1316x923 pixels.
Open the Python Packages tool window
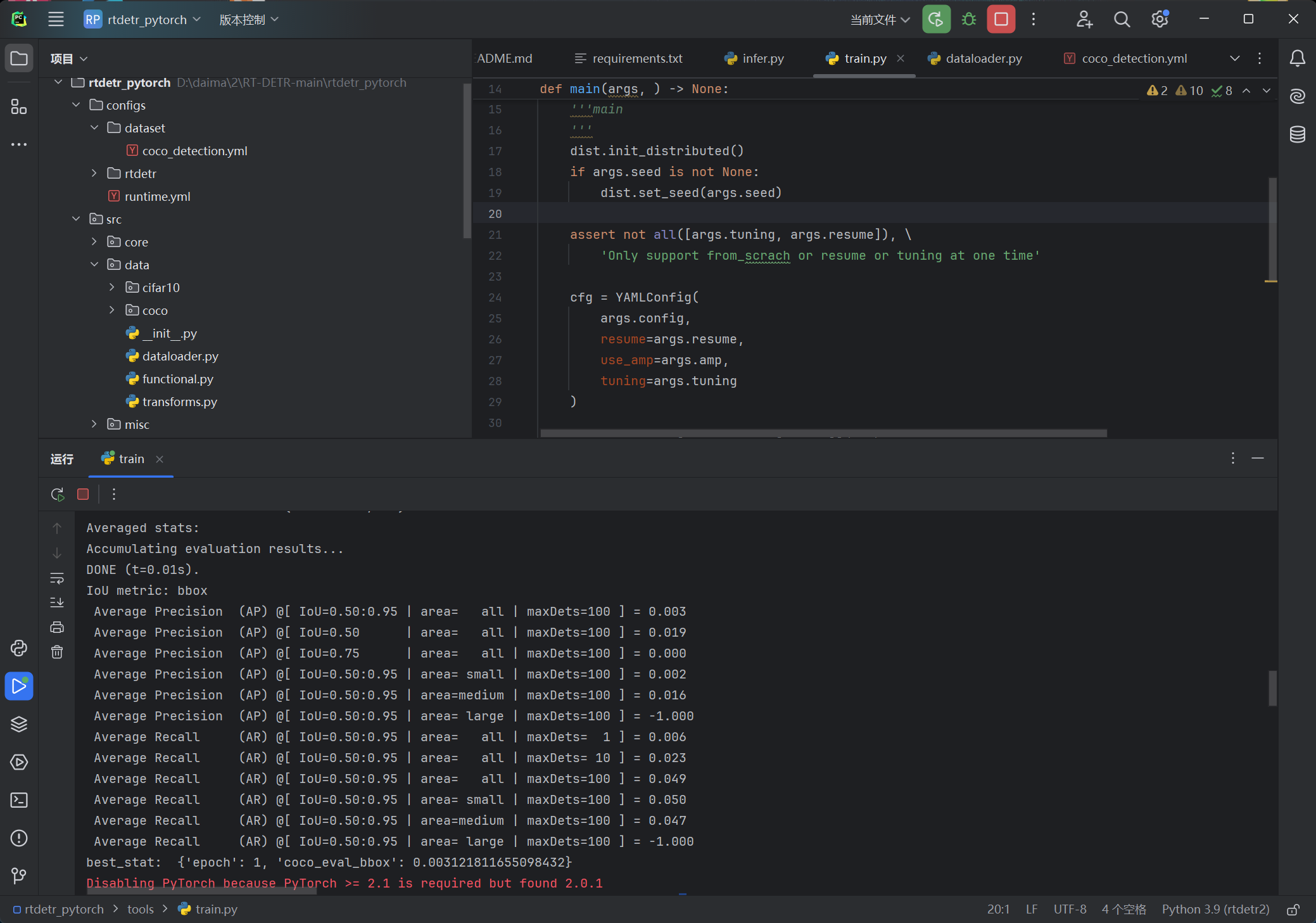pyautogui.click(x=19, y=724)
